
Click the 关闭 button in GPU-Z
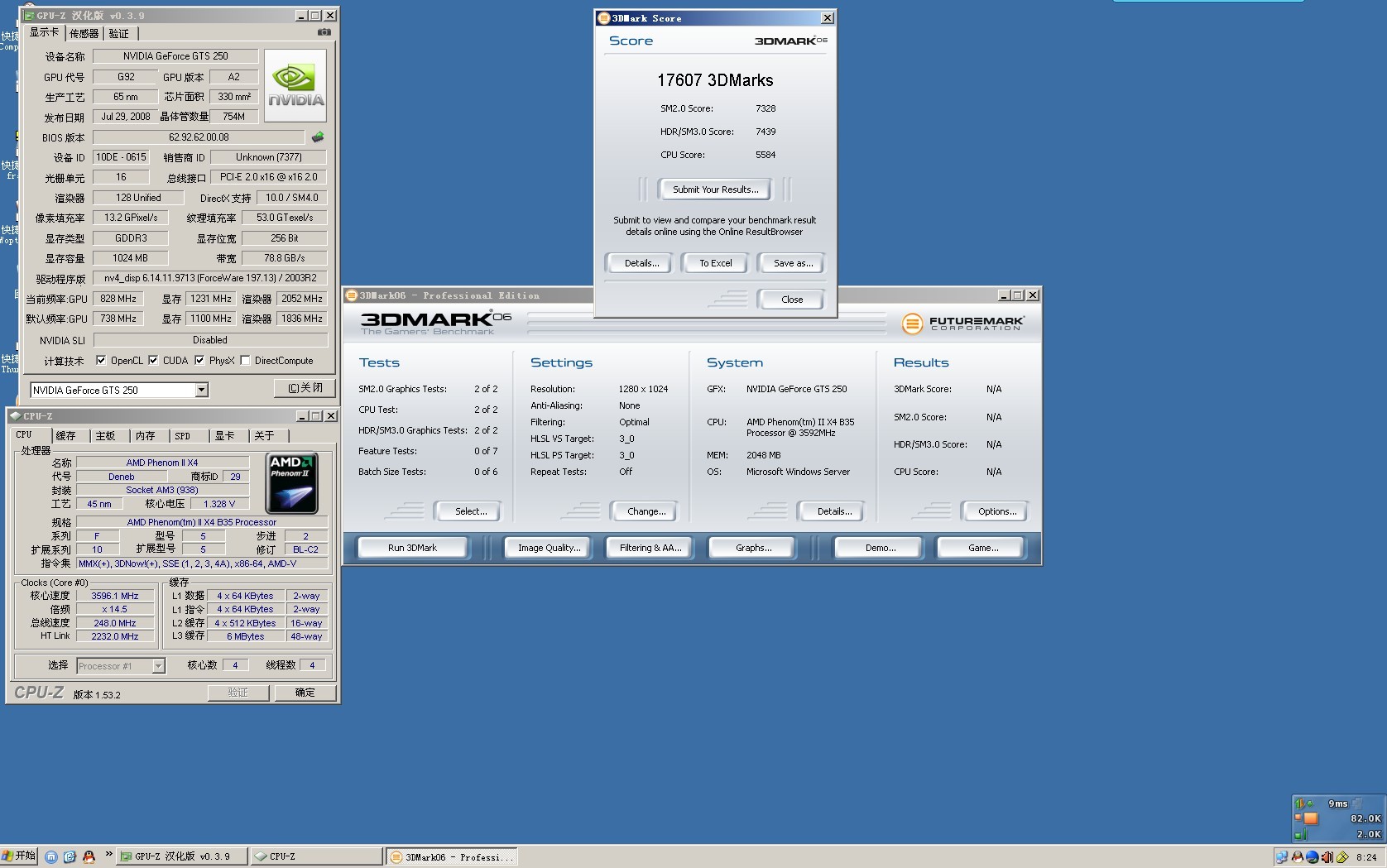(x=305, y=388)
